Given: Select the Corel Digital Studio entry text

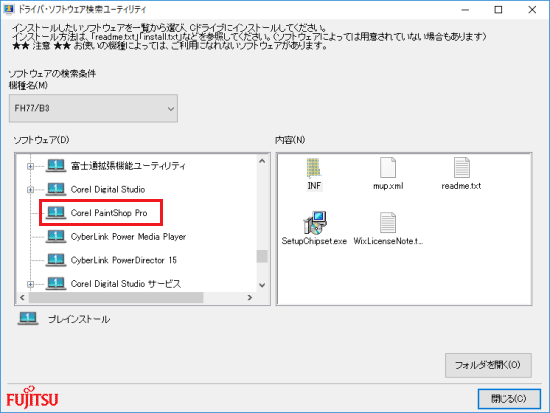Looking at the screenshot, I should [108, 189].
